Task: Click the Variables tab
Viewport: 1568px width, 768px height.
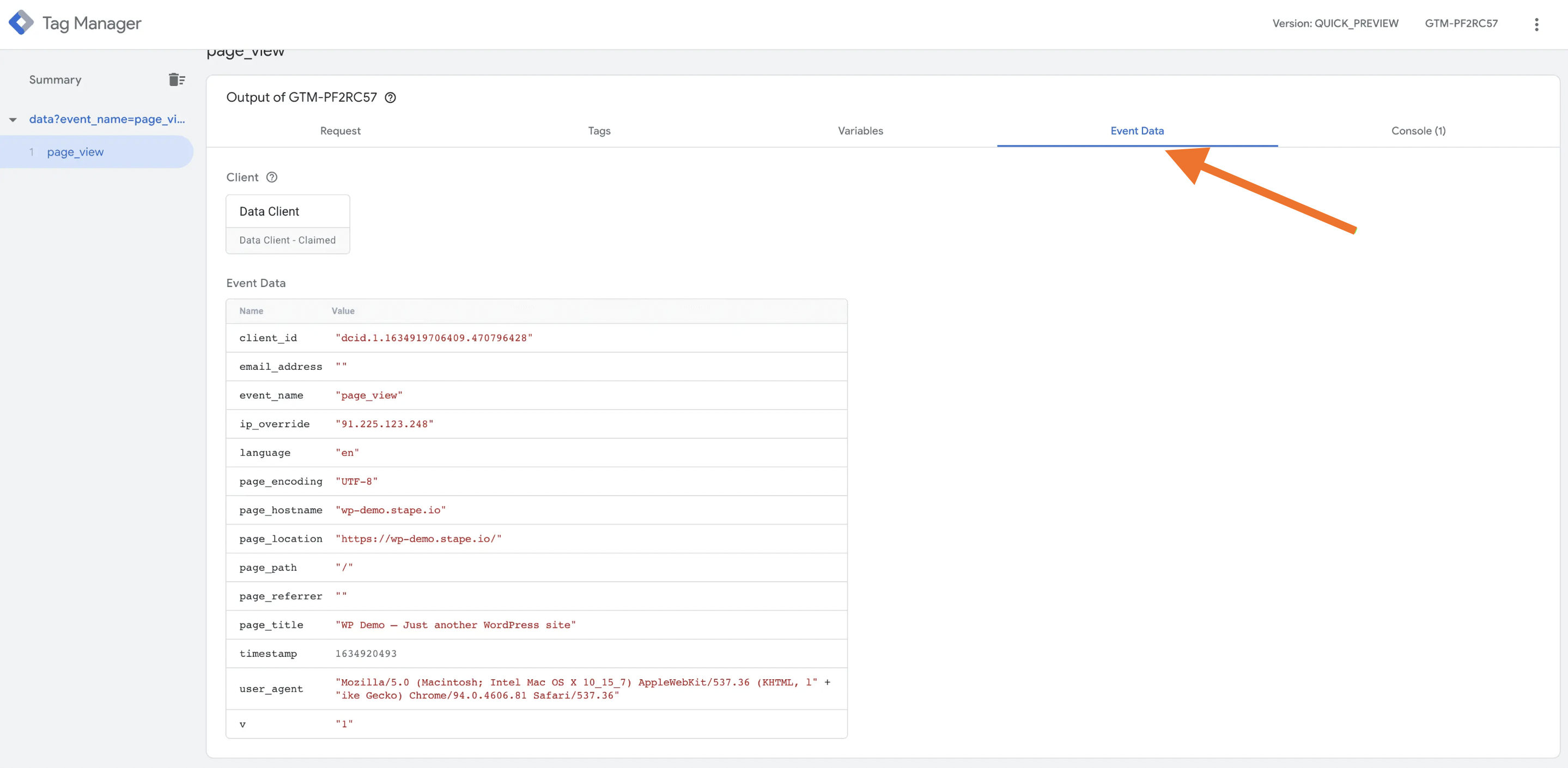Action: (860, 131)
